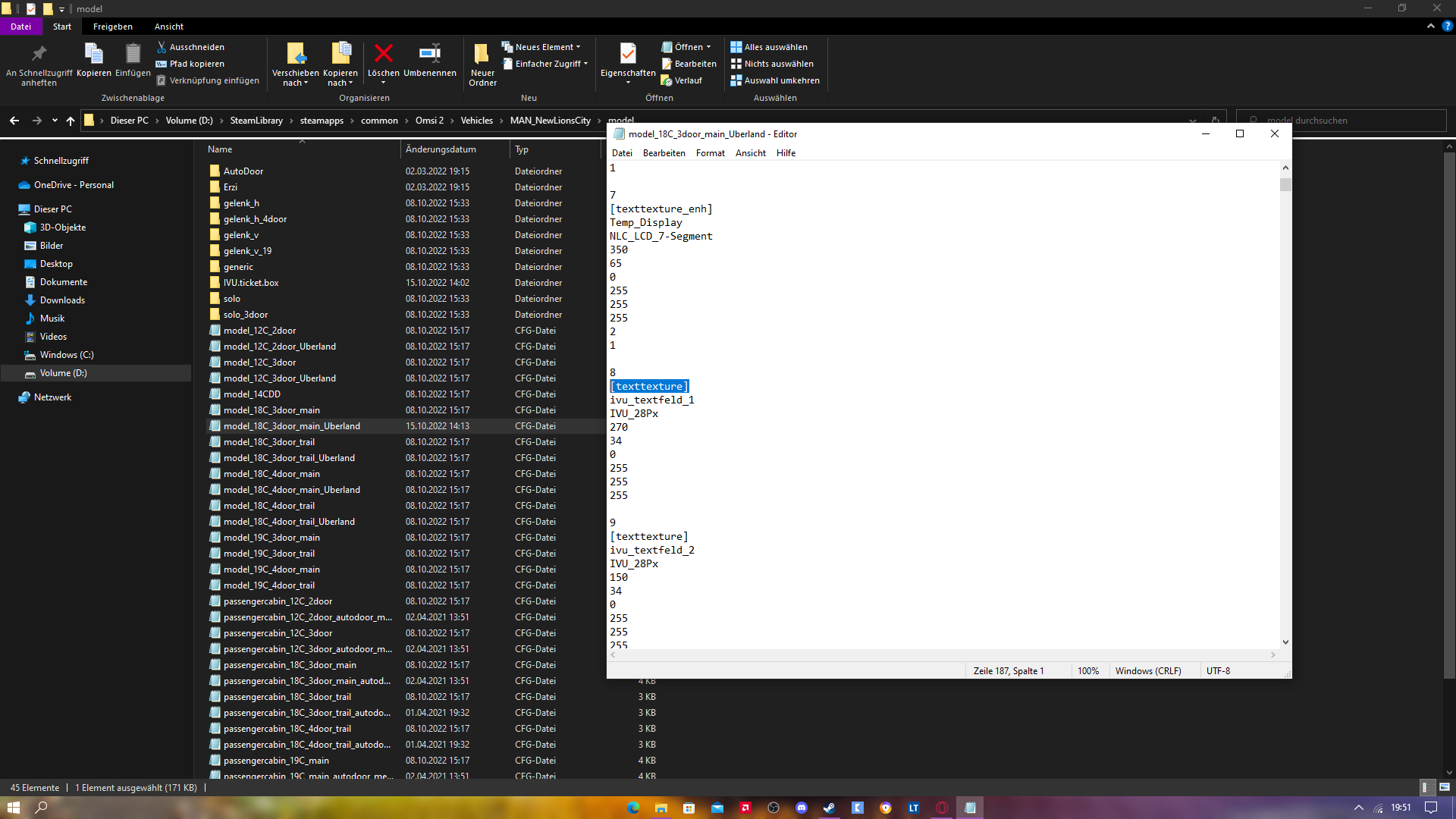This screenshot has width=1456, height=819.
Task: Click the Eigenschaften properties icon
Action: tap(628, 54)
